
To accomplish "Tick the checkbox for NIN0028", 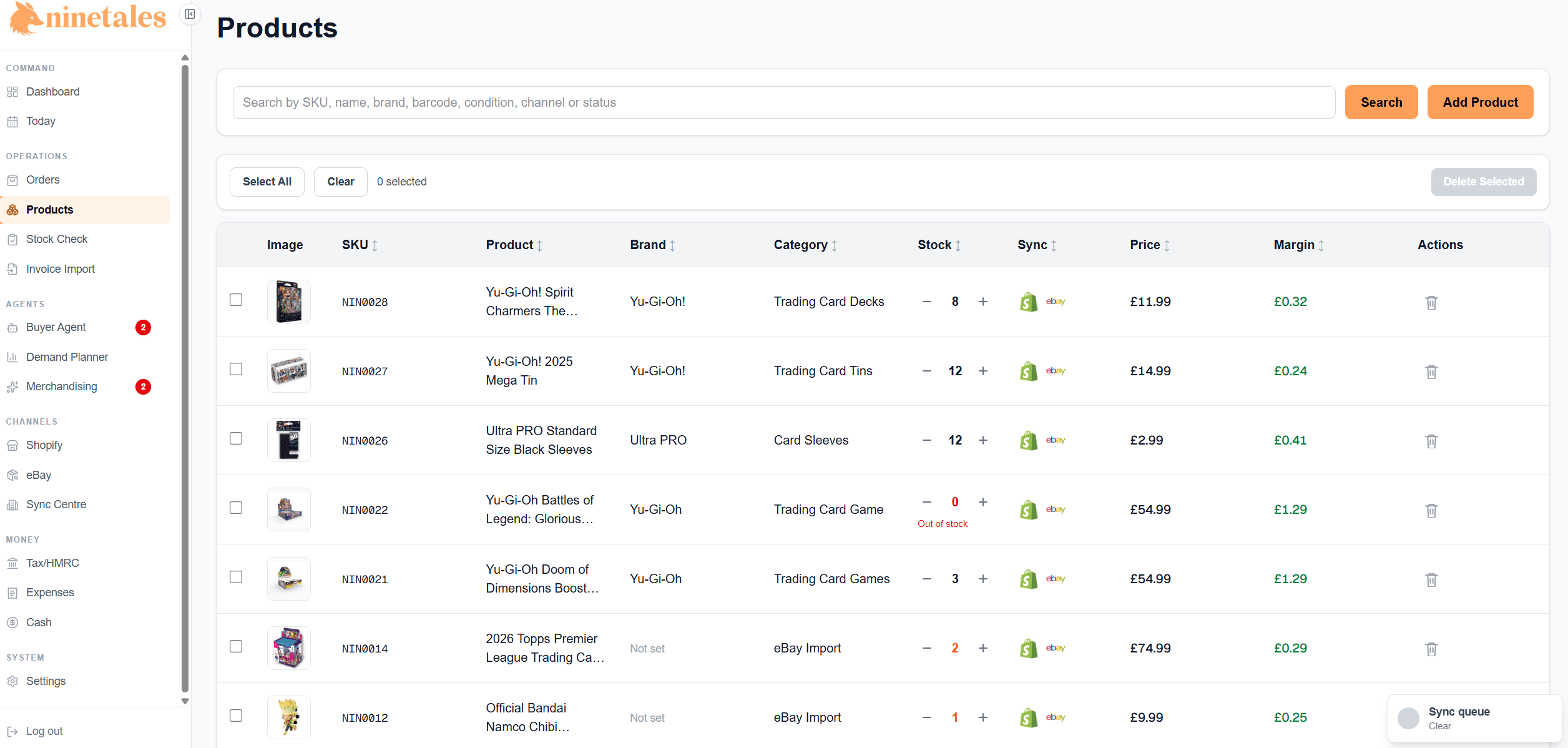I will click(236, 300).
